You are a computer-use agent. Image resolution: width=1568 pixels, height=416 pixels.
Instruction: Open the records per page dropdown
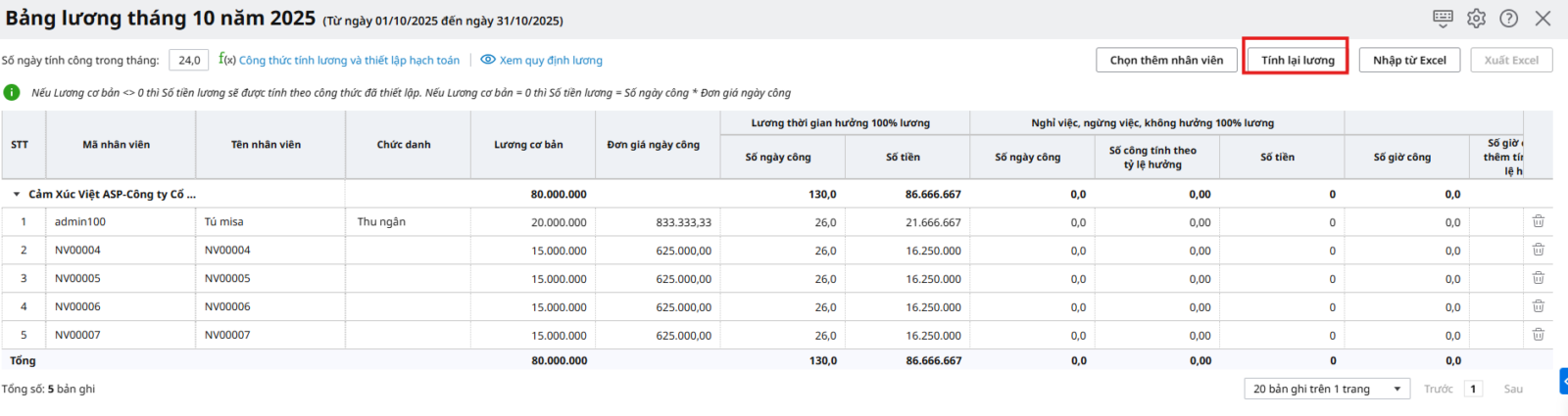pyautogui.click(x=1326, y=389)
